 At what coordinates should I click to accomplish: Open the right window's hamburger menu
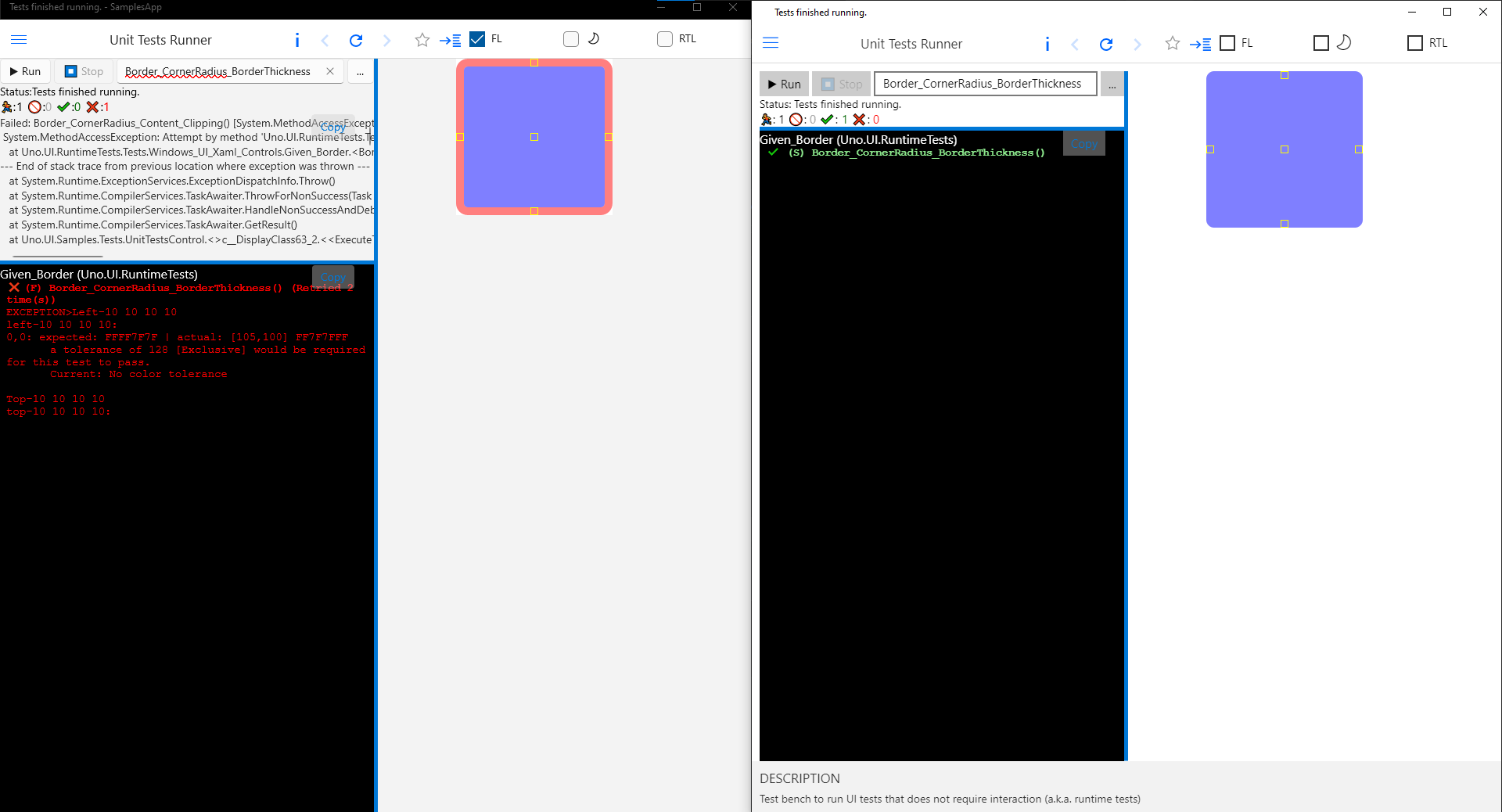(770, 43)
